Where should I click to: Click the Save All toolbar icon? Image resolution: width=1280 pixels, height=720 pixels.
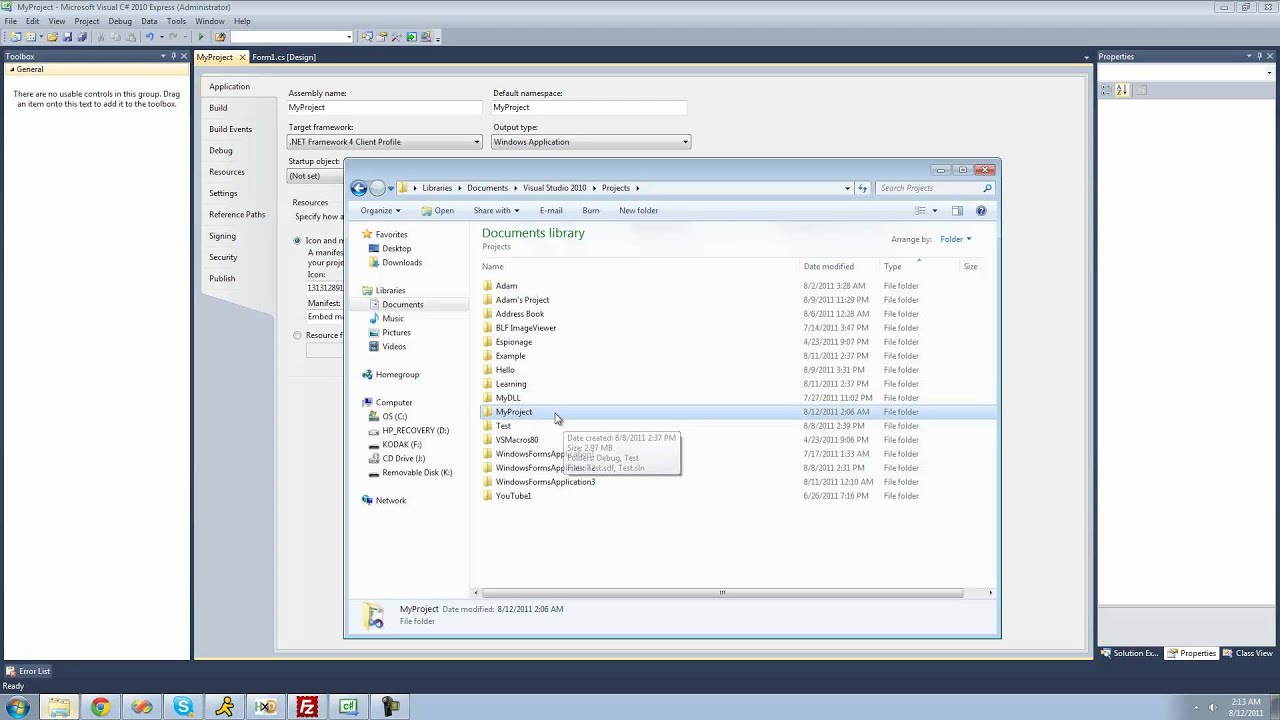pyautogui.click(x=82, y=37)
